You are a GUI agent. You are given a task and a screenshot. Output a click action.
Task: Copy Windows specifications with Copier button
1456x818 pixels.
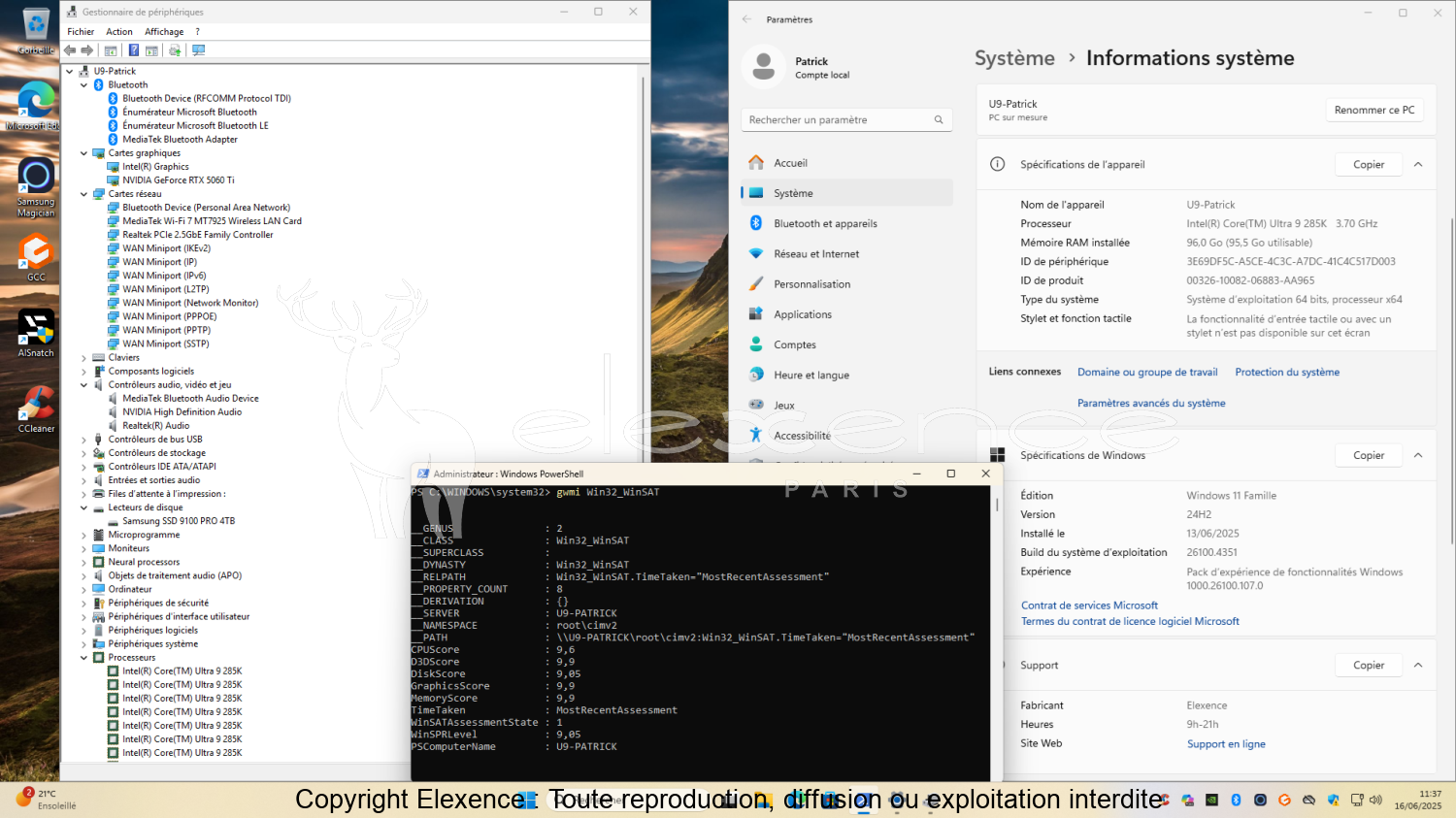(x=1369, y=455)
